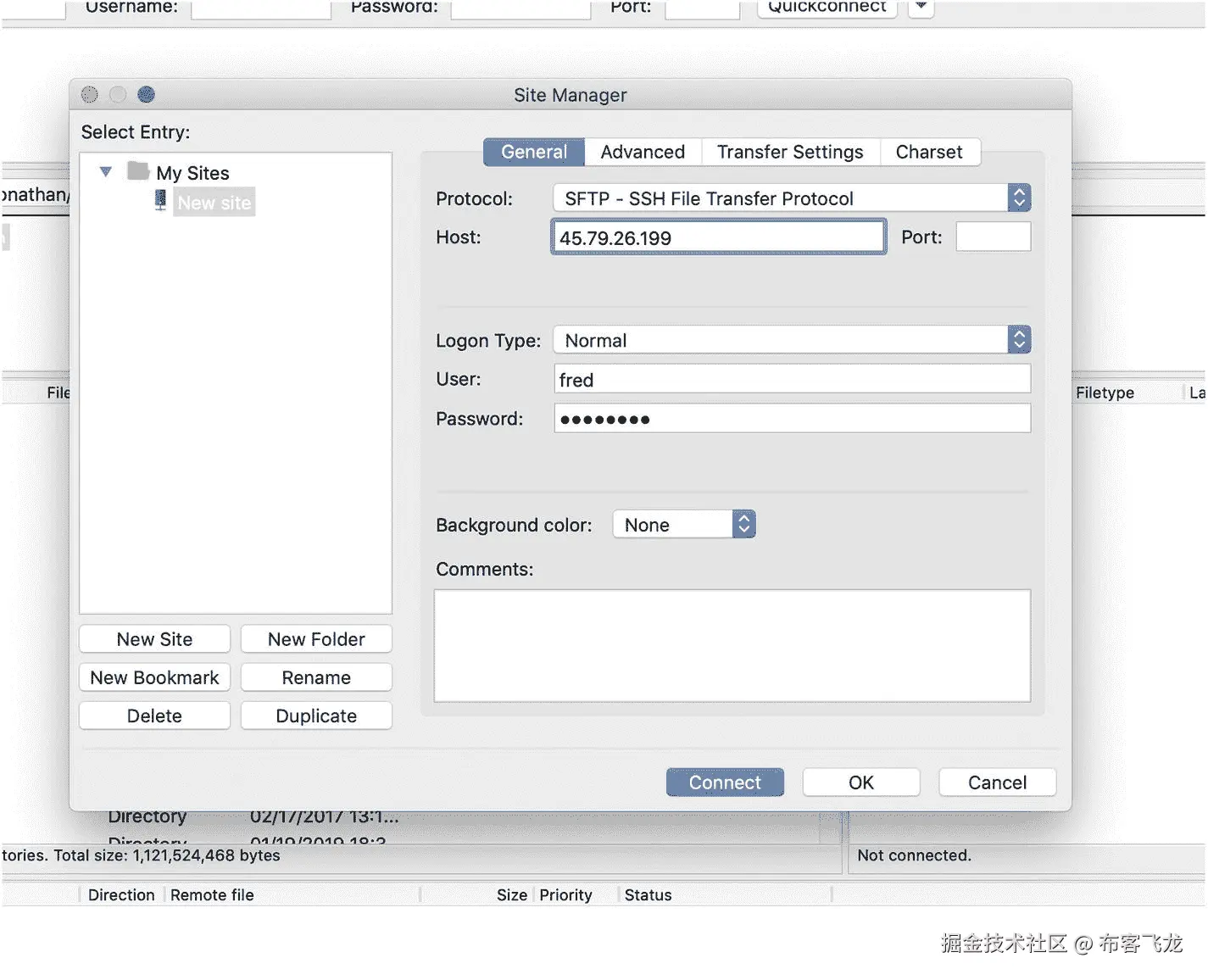Click the New Bookmark button

pyautogui.click(x=154, y=677)
